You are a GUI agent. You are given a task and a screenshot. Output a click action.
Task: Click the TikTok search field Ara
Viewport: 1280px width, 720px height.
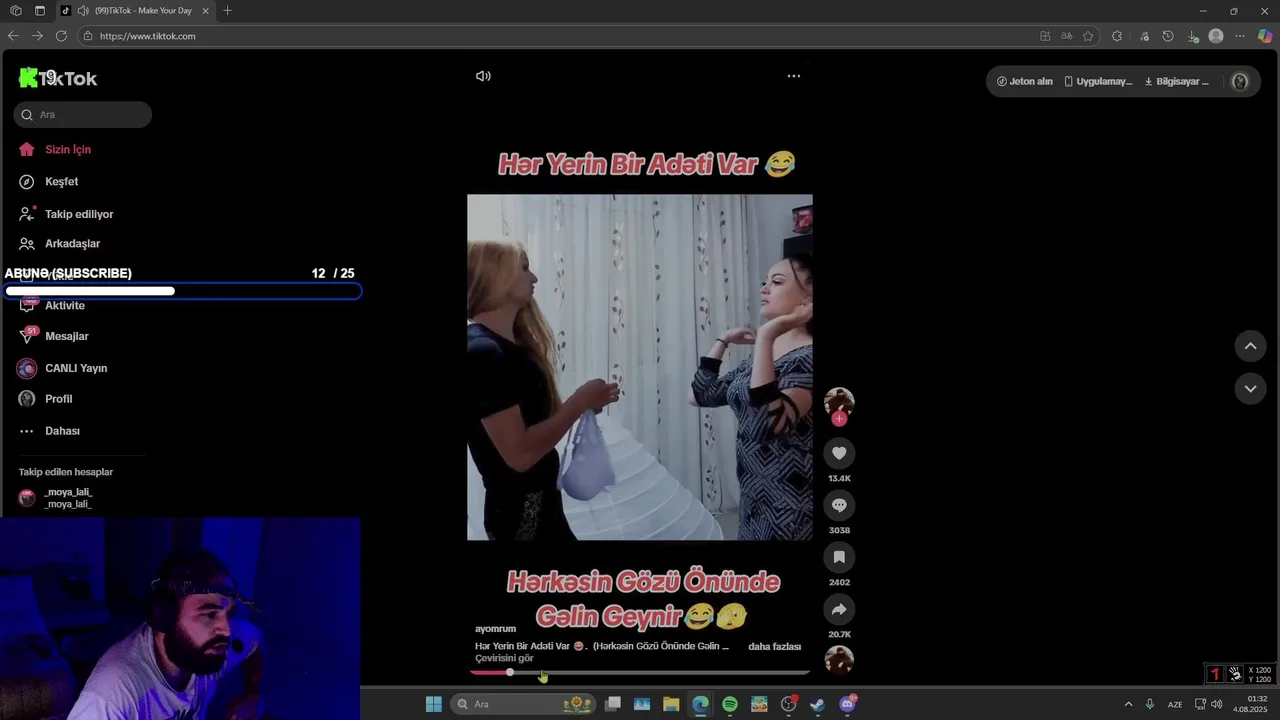click(83, 115)
